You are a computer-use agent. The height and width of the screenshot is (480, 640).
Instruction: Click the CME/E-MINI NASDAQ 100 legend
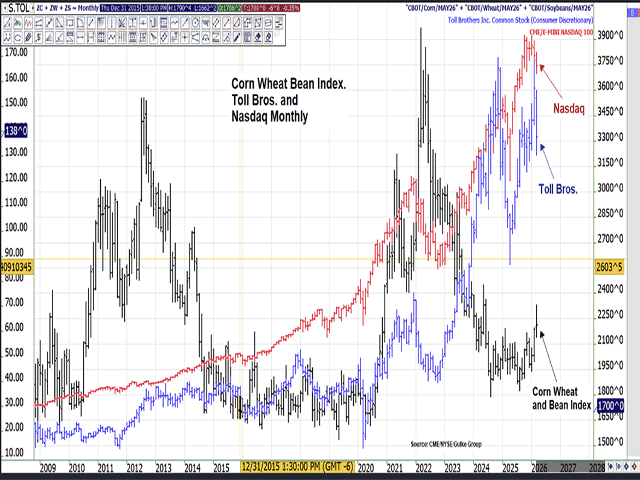coord(561,32)
